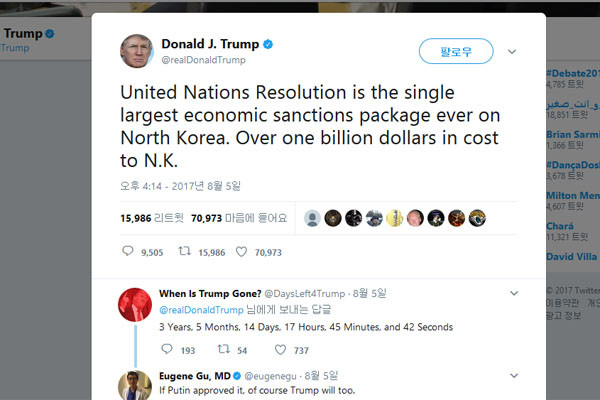Like the reply with 737 hearts

click(x=280, y=349)
